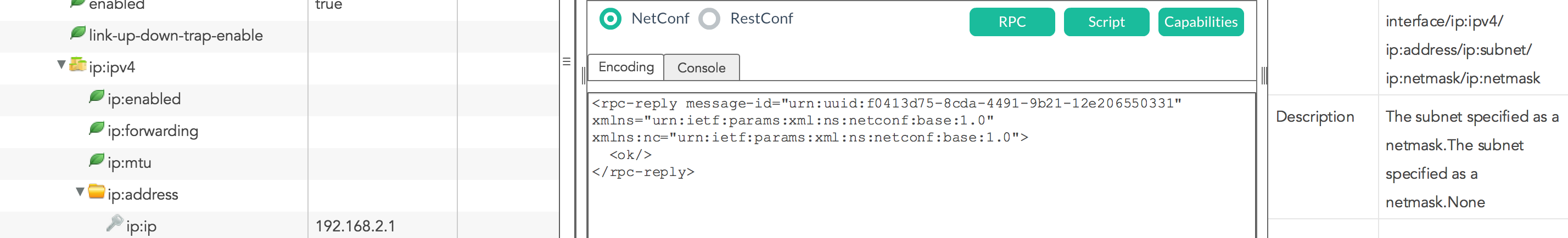The image size is (1568, 238).
Task: Select the NetConf radio button
Action: pyautogui.click(x=611, y=19)
